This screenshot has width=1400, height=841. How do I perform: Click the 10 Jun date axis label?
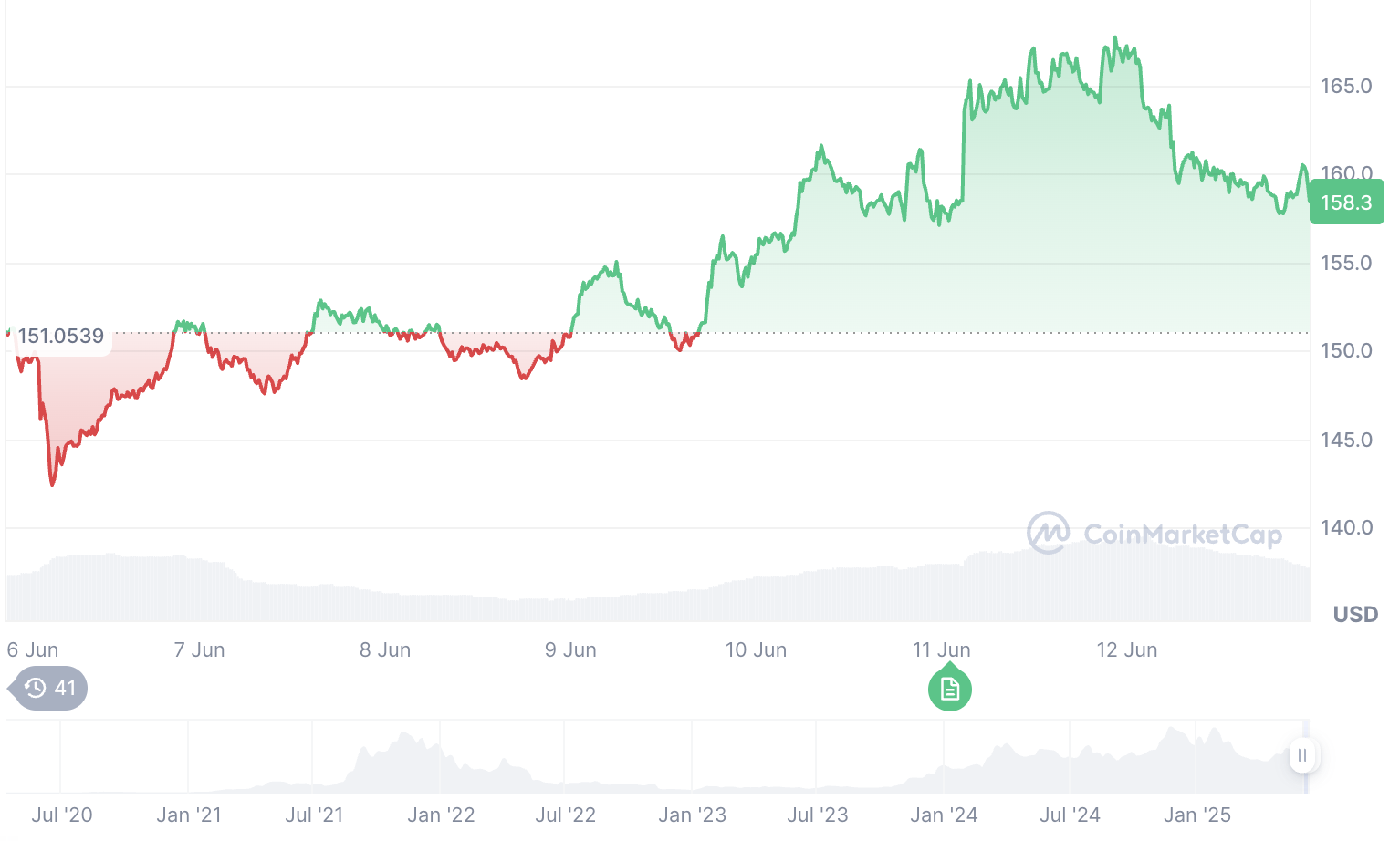tap(756, 650)
